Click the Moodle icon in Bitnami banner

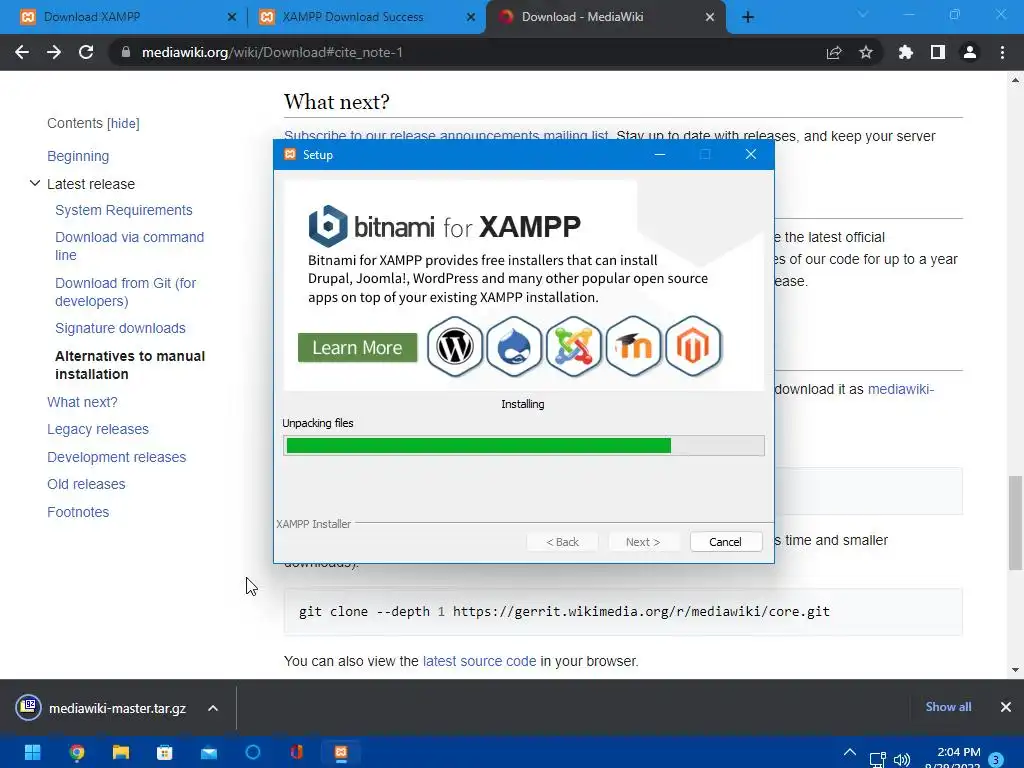click(633, 347)
